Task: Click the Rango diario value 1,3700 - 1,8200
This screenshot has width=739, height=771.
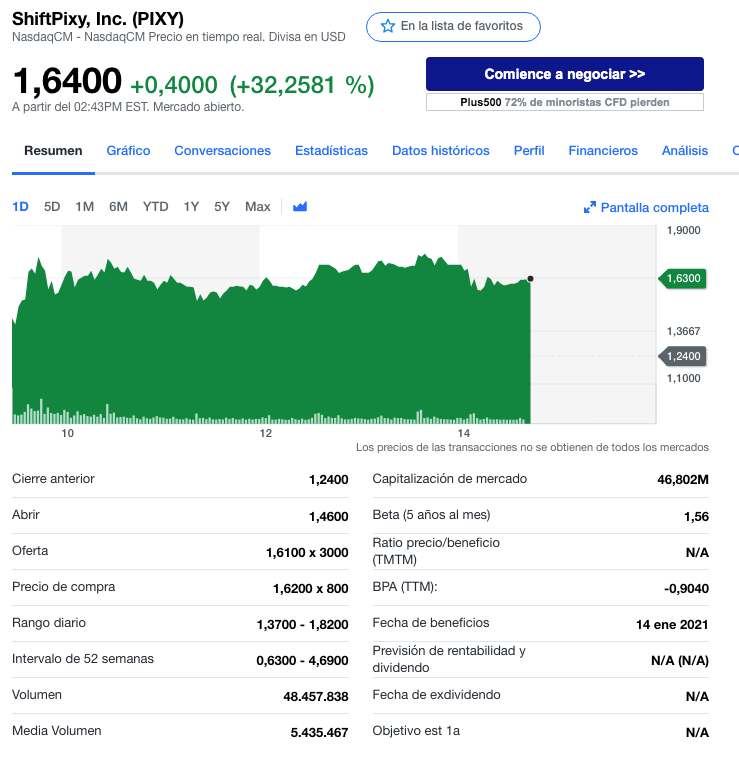Action: click(x=302, y=624)
